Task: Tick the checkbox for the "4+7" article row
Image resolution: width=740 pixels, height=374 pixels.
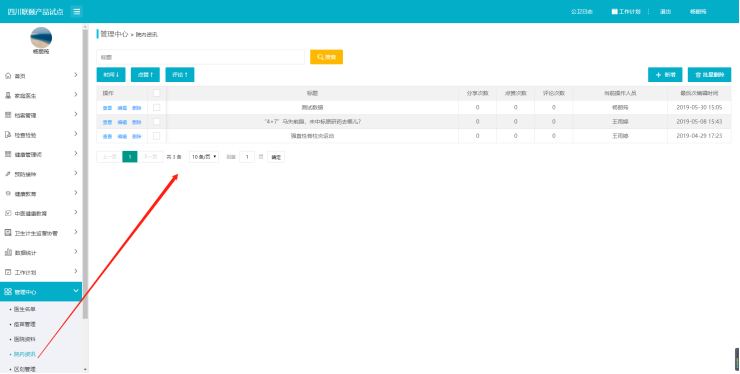Action: pos(157,122)
